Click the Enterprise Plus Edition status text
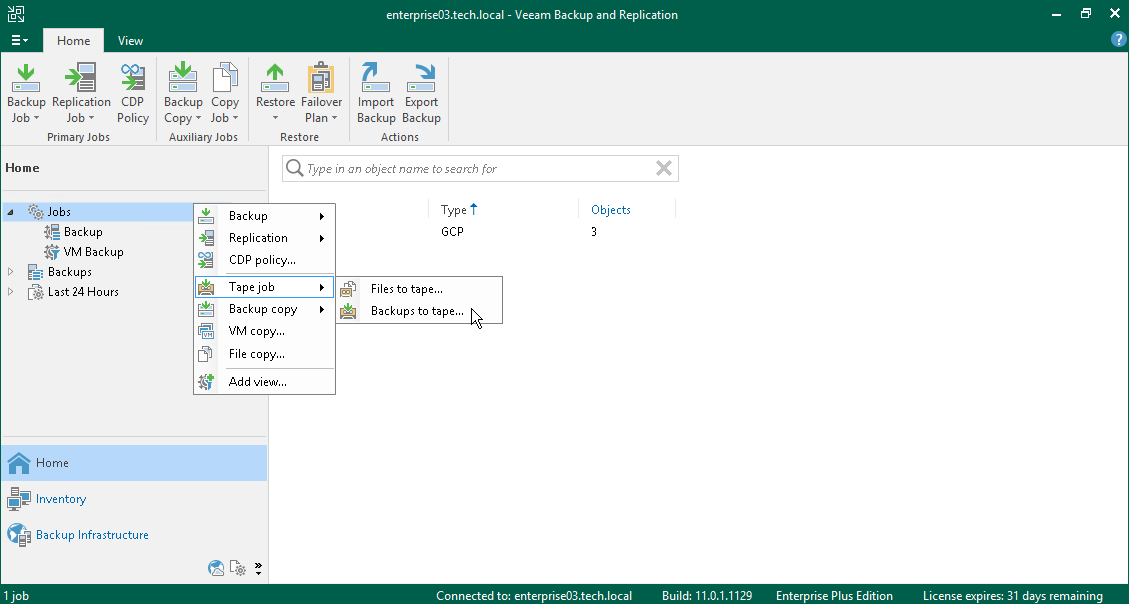The height and width of the screenshot is (604, 1129). (834, 596)
